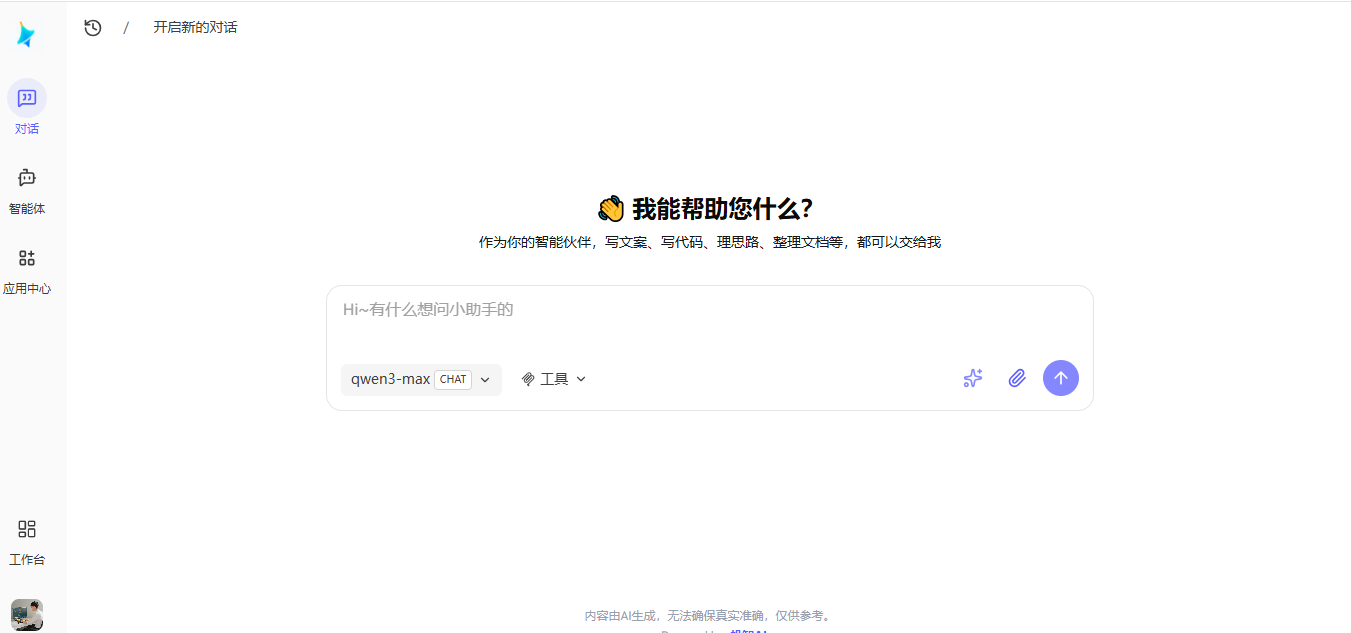This screenshot has width=1351, height=633.
Task: Click the chevron next to qwen3-max
Action: click(x=484, y=379)
